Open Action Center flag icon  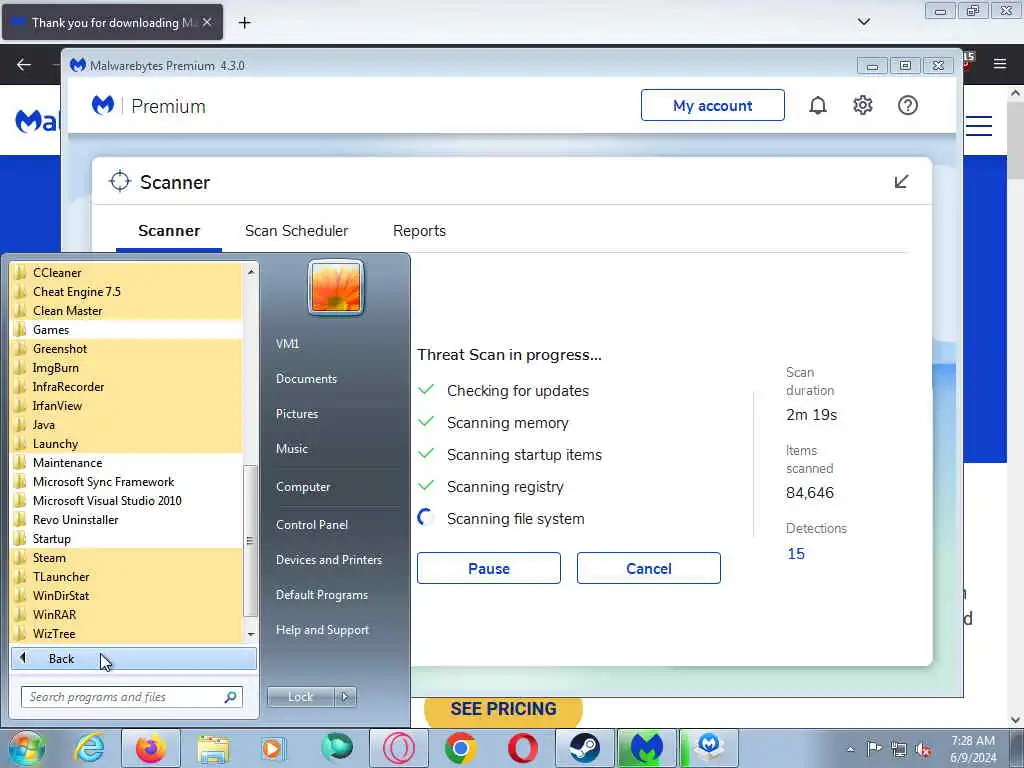(x=874, y=748)
